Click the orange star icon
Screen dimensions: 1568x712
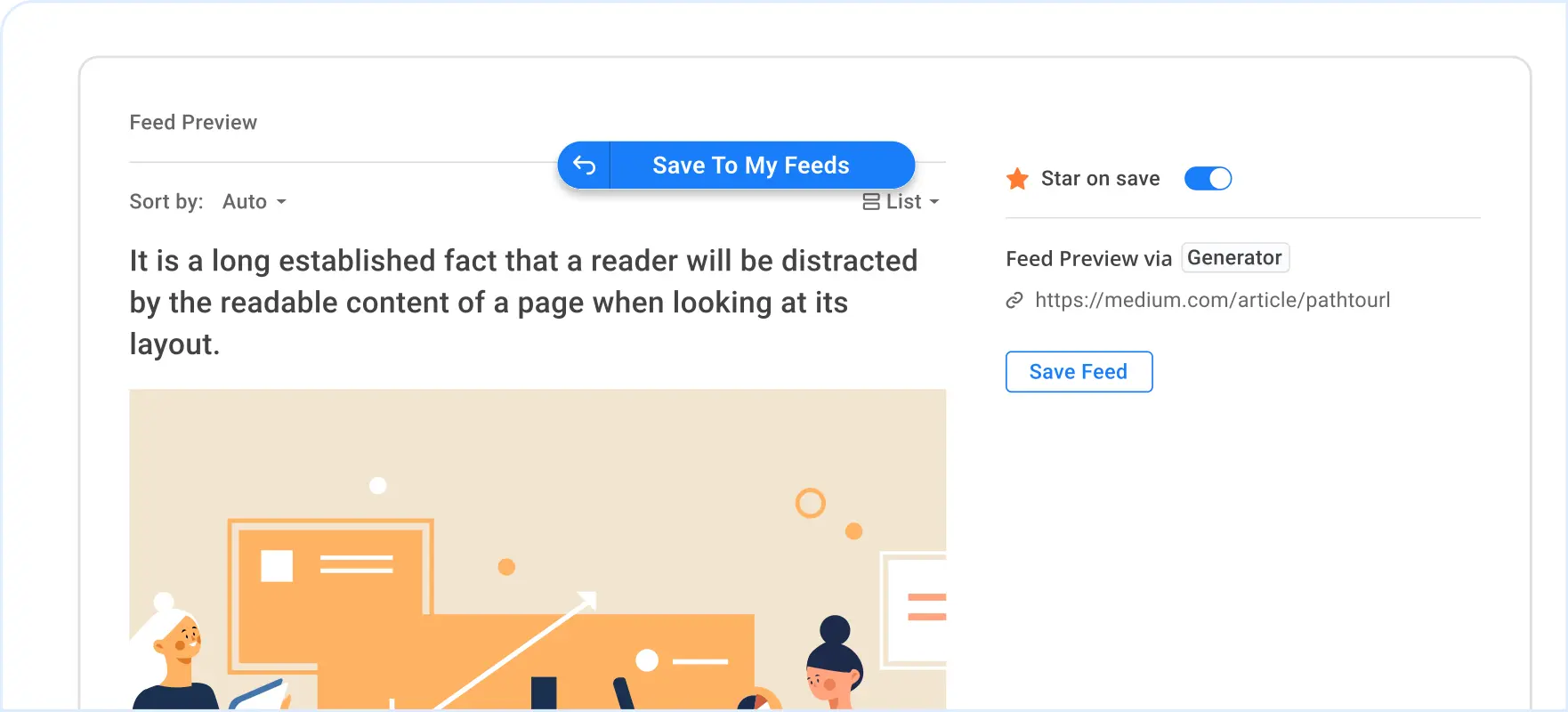(1017, 179)
